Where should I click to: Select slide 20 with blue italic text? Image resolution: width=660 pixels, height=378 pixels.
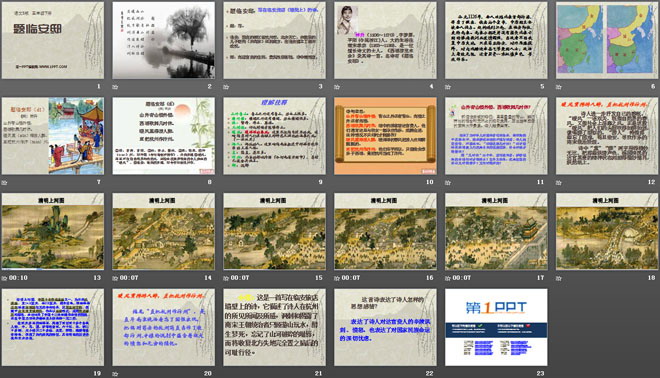pos(164,327)
